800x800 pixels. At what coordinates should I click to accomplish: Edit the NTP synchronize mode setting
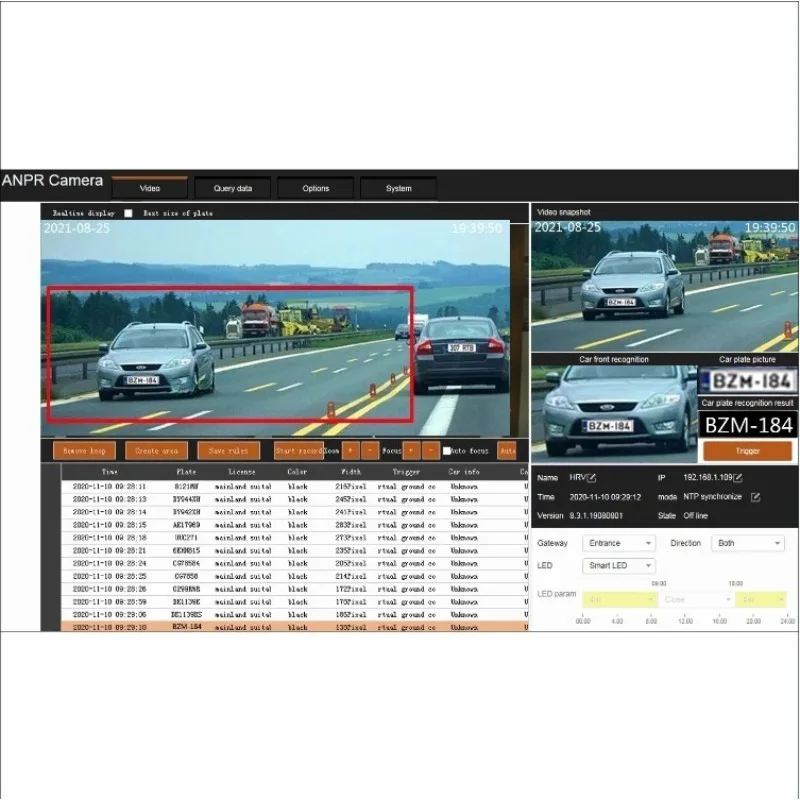click(x=756, y=496)
